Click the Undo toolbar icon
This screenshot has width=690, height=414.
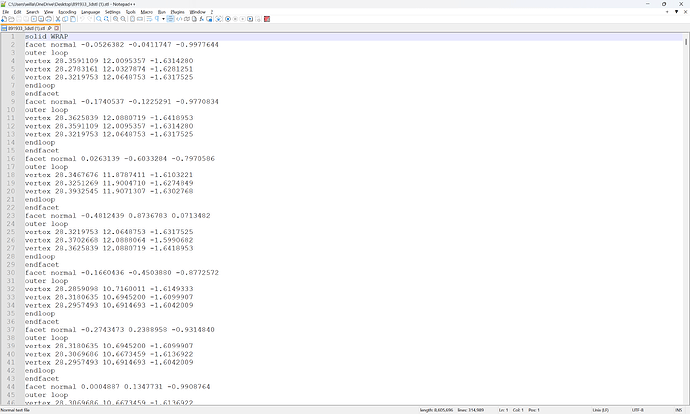click(x=83, y=19)
